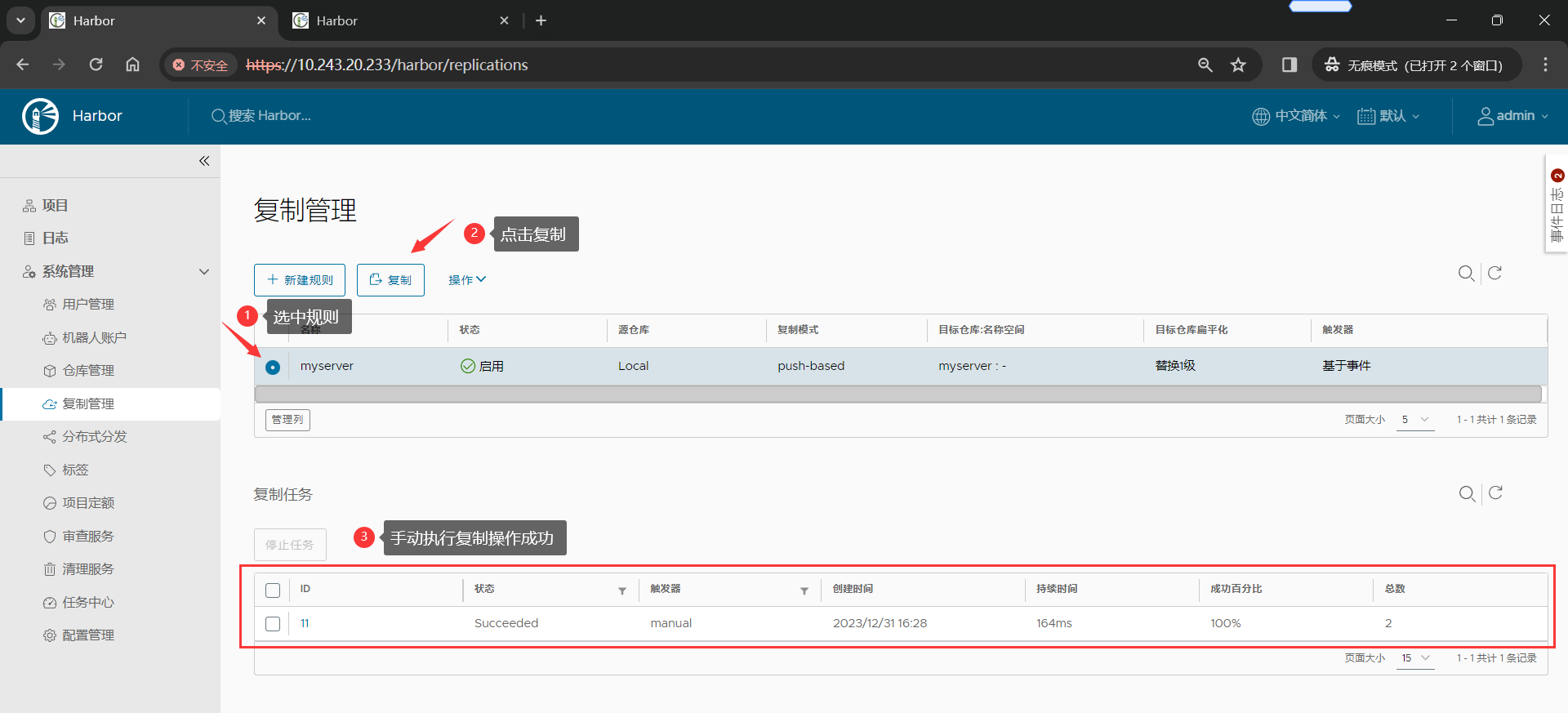Click the address bar URL

(x=386, y=65)
